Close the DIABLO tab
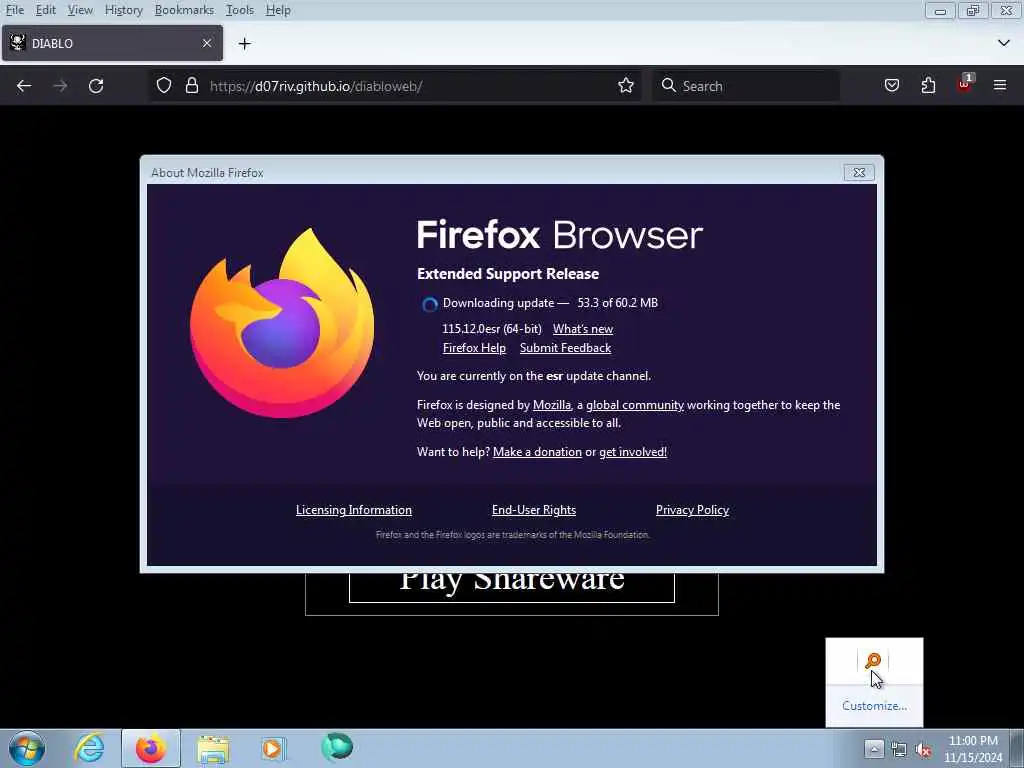The height and width of the screenshot is (768, 1024). tap(207, 43)
